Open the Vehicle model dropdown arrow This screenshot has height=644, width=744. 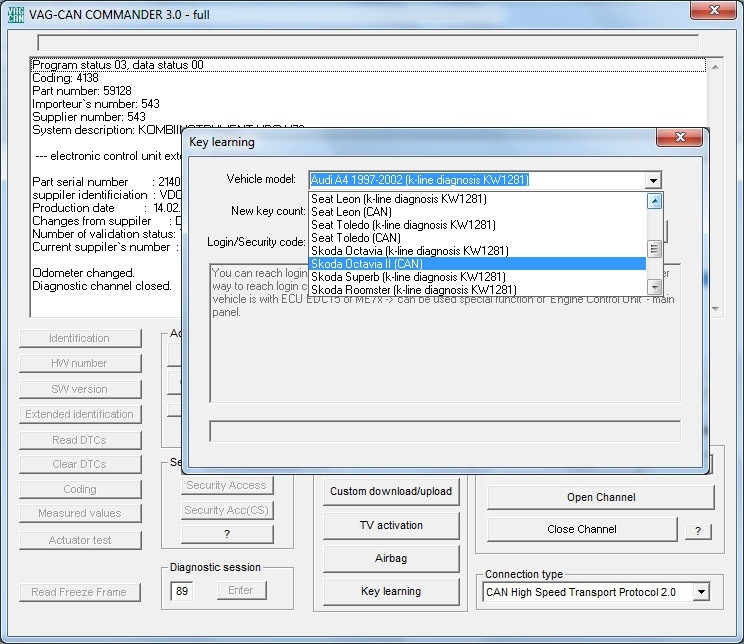(x=653, y=180)
